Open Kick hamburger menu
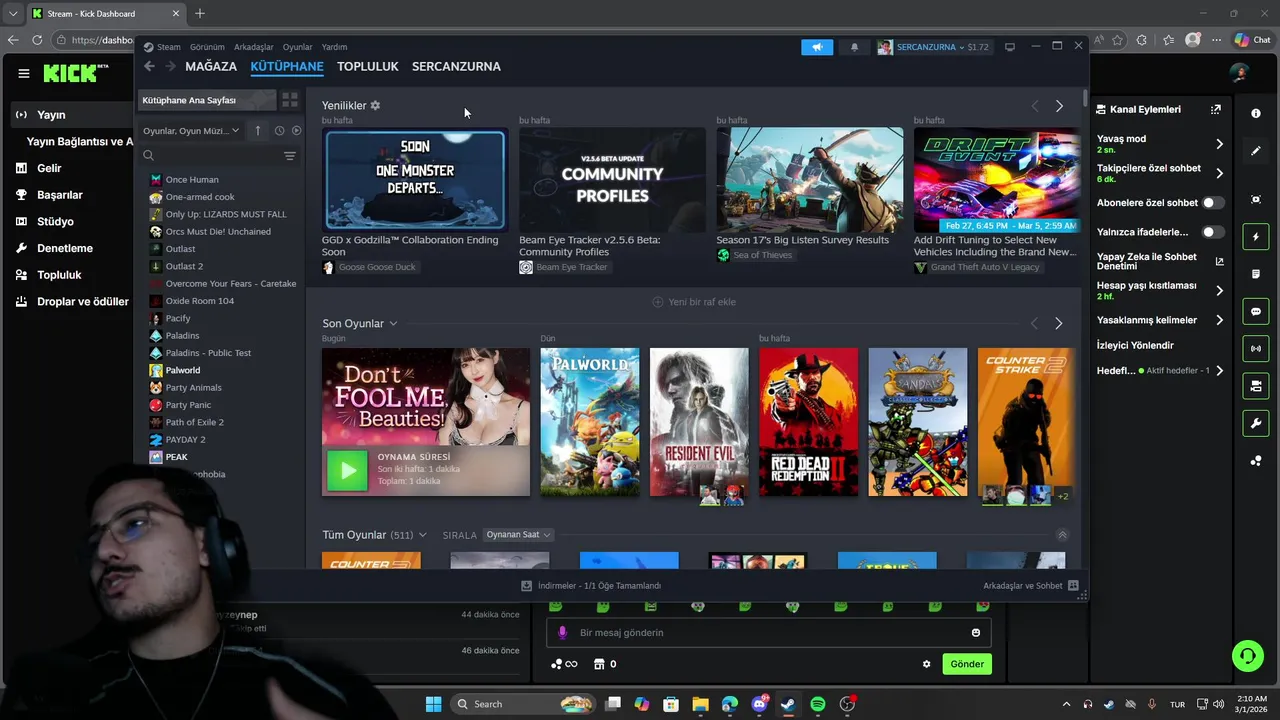The height and width of the screenshot is (720, 1280). (23, 73)
